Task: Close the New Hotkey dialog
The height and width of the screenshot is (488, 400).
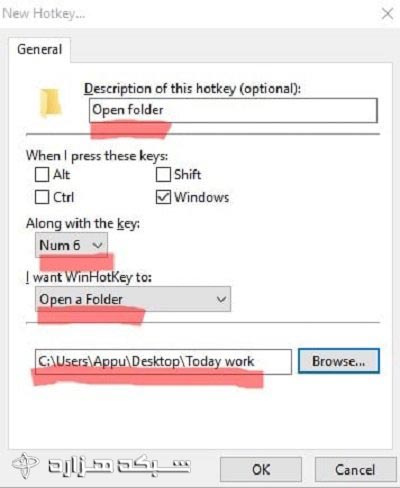Action: [387, 14]
